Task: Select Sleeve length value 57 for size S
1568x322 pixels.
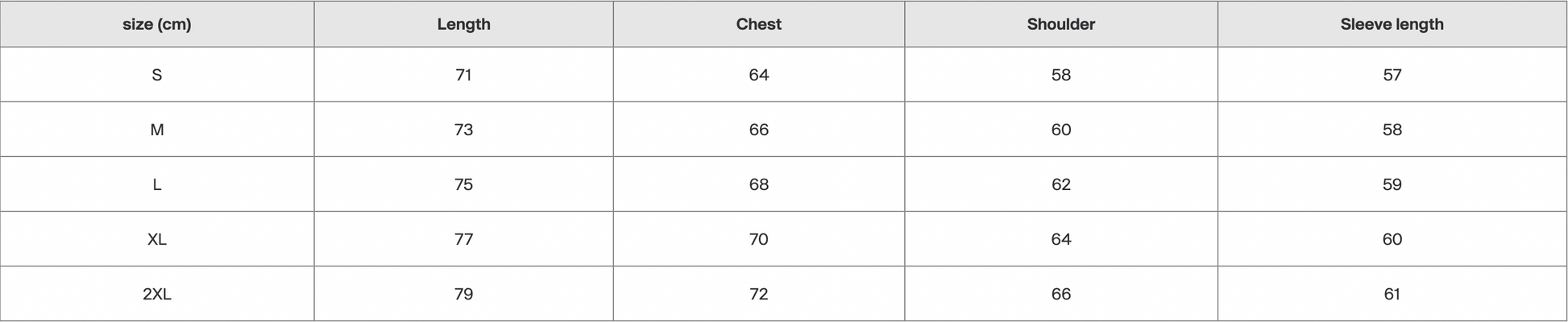Action: pyautogui.click(x=1392, y=75)
